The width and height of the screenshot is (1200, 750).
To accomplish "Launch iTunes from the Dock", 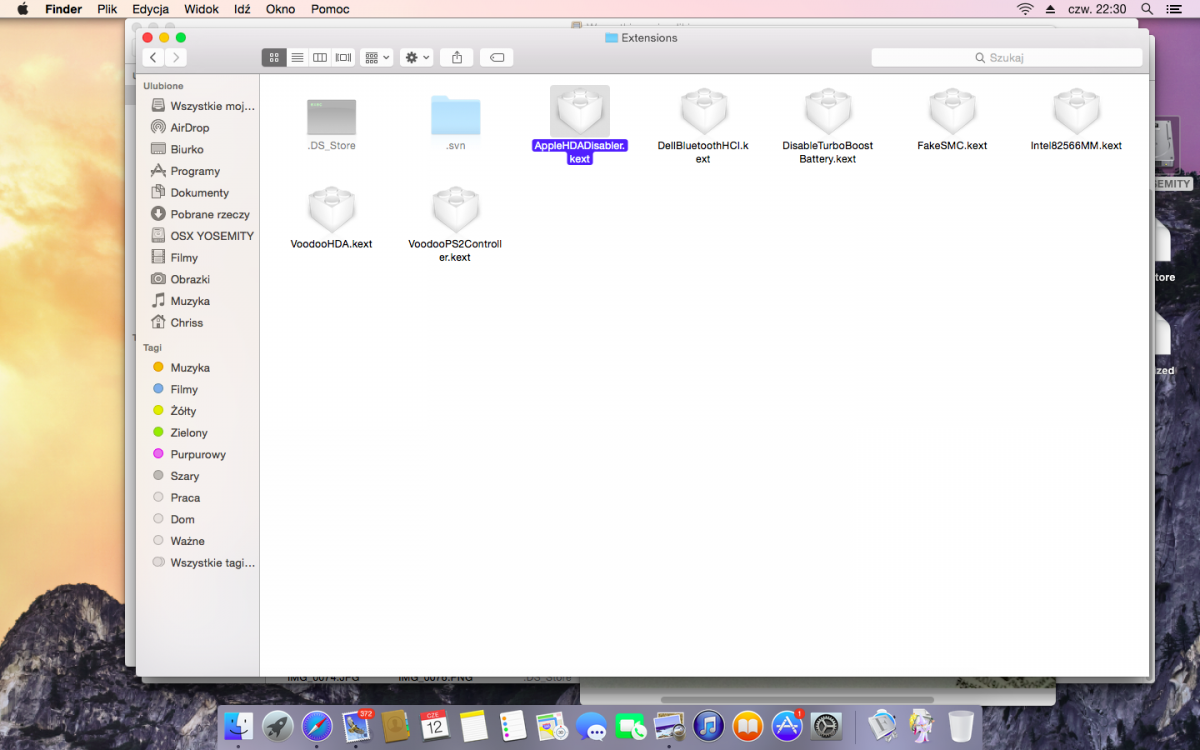I will pos(709,725).
